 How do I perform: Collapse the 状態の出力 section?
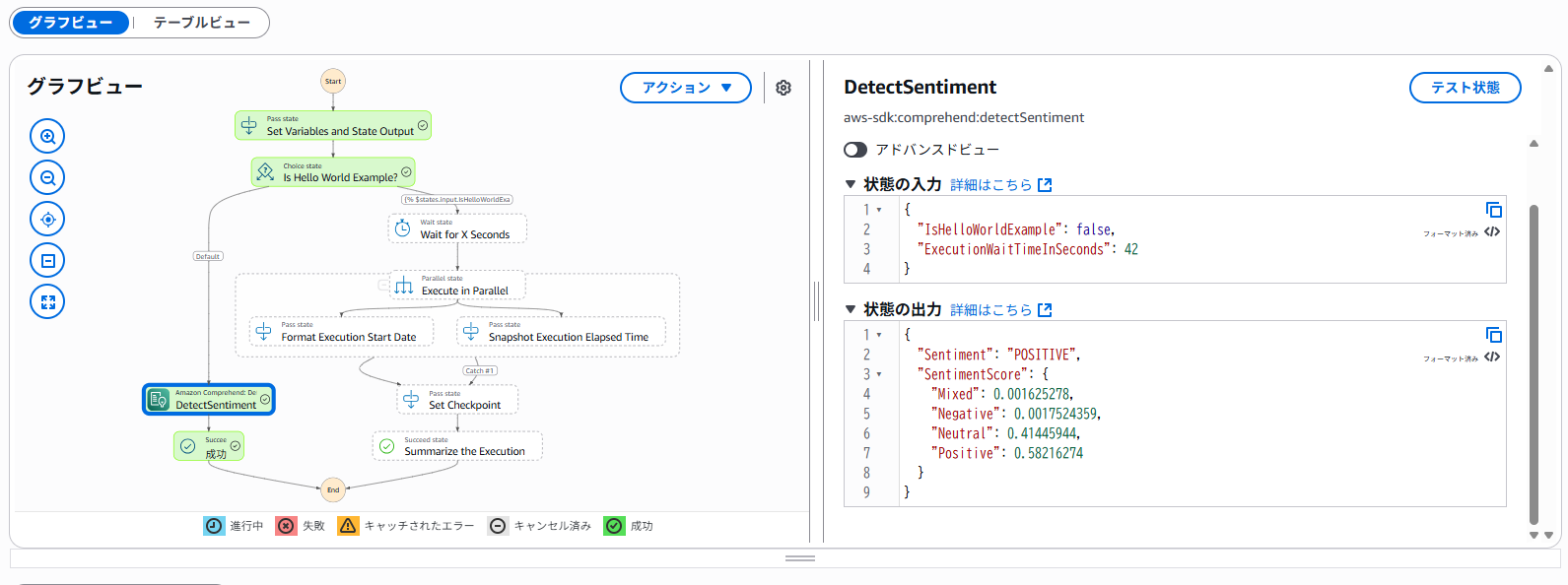(851, 309)
